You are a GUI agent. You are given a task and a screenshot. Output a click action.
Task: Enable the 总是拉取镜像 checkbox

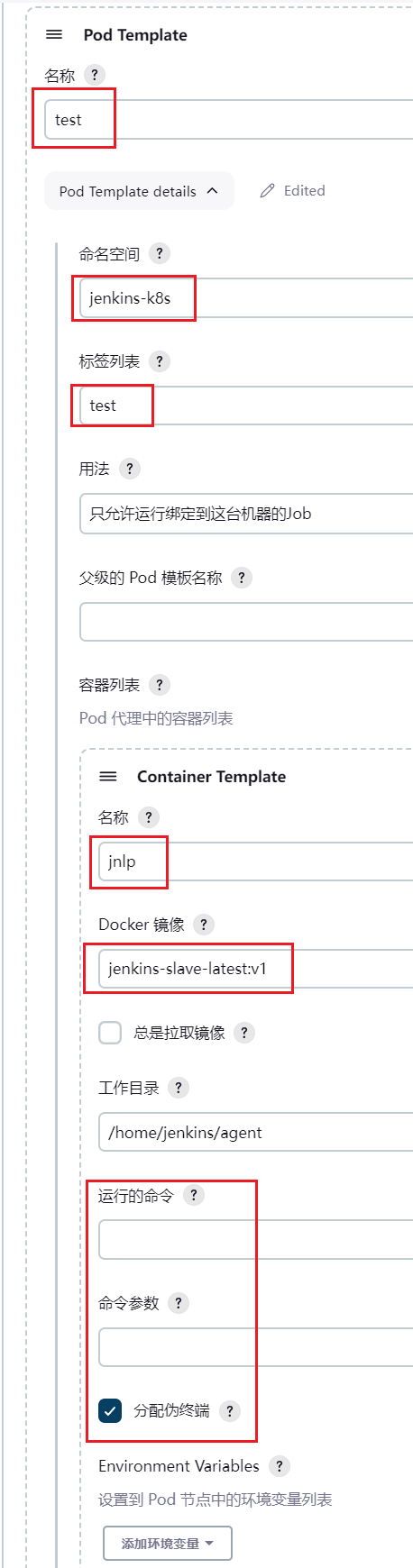click(x=110, y=1033)
